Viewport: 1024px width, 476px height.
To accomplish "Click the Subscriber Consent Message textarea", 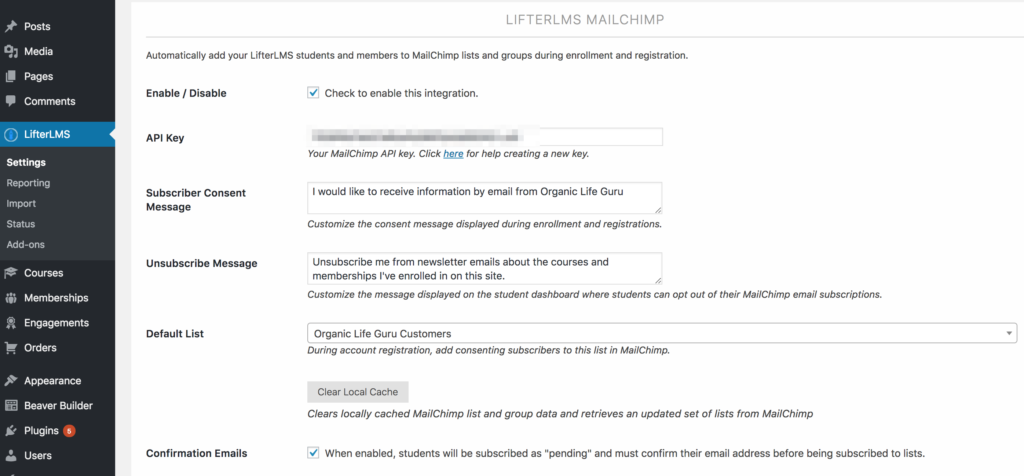I will (485, 198).
